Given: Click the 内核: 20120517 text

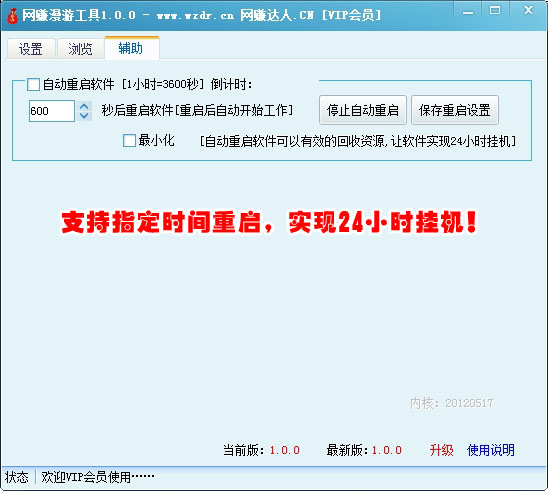Looking at the screenshot, I should tap(452, 403).
